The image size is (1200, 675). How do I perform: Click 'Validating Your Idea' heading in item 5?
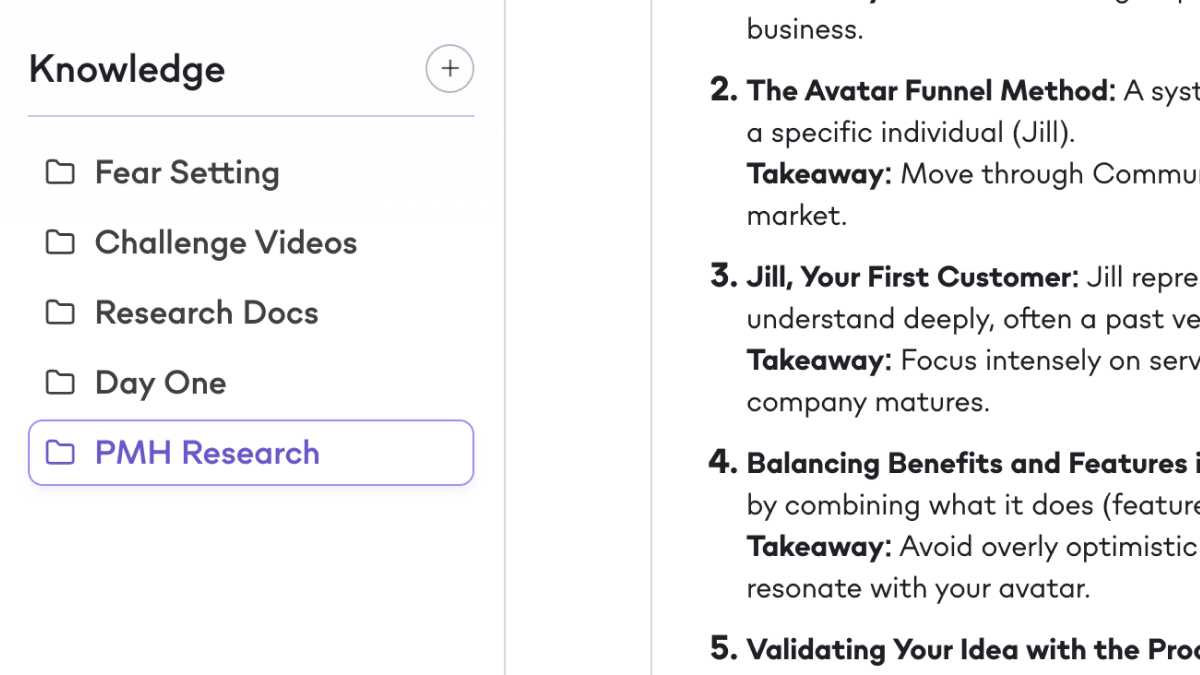point(970,649)
